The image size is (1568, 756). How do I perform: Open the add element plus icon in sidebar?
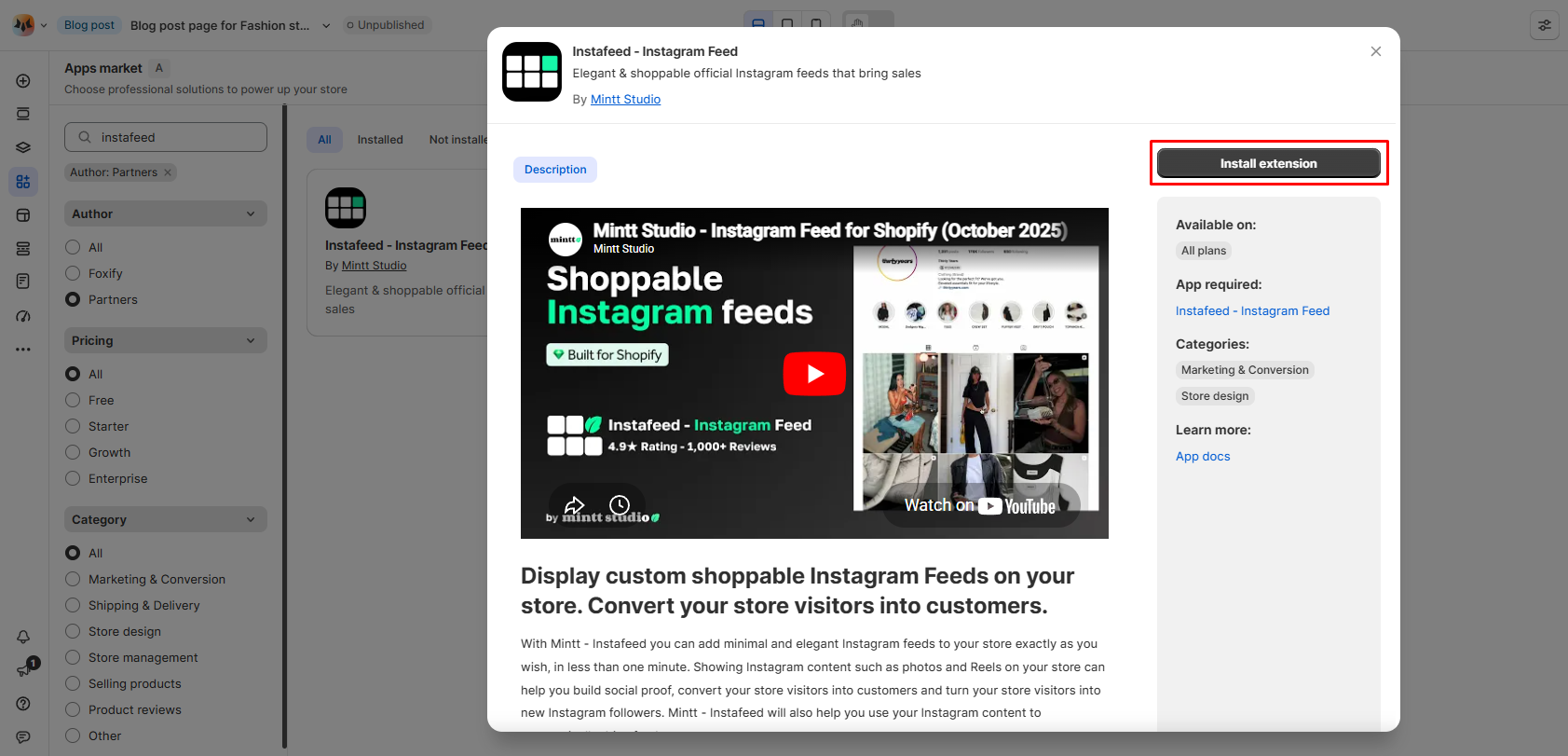(x=23, y=81)
